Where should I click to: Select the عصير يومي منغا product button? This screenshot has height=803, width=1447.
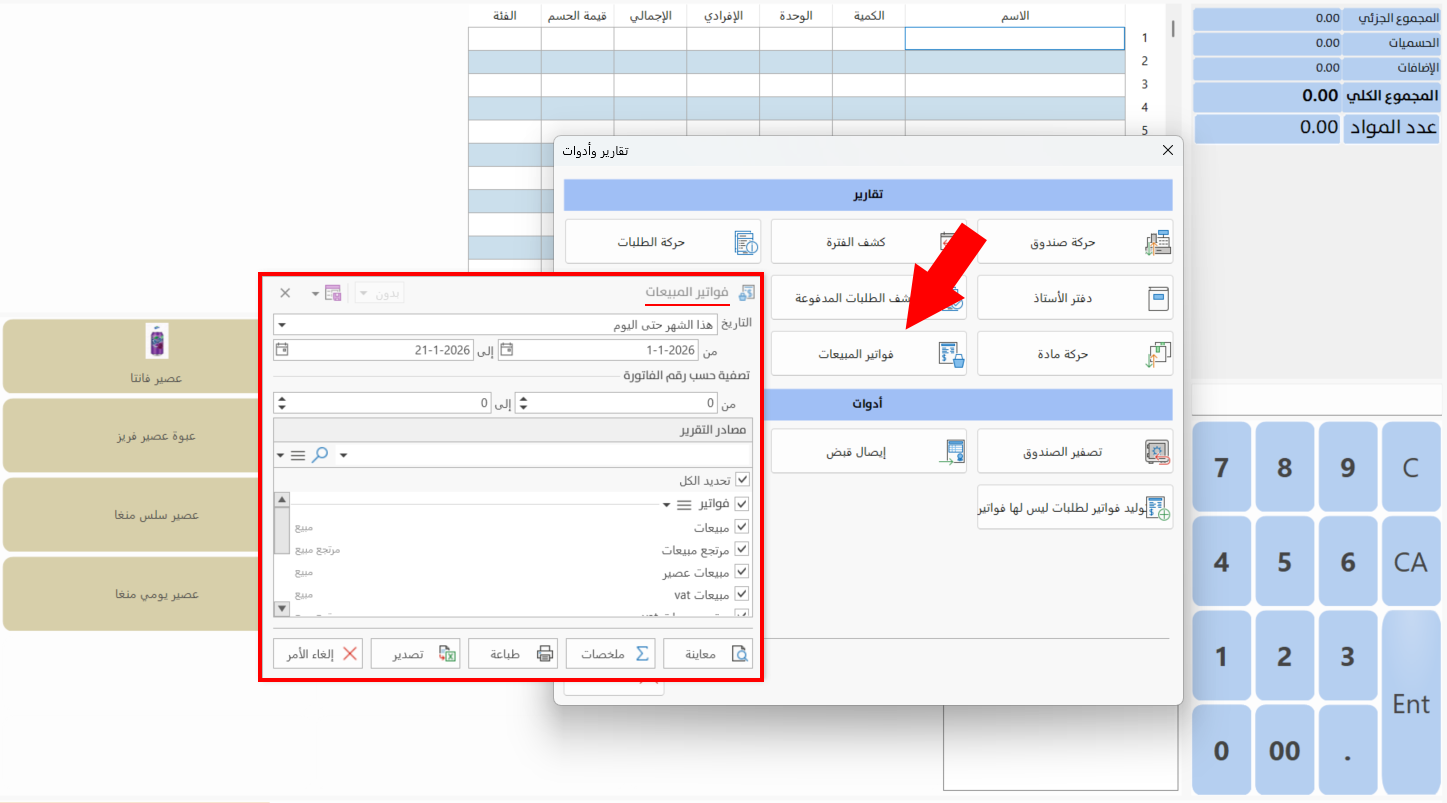(x=132, y=594)
